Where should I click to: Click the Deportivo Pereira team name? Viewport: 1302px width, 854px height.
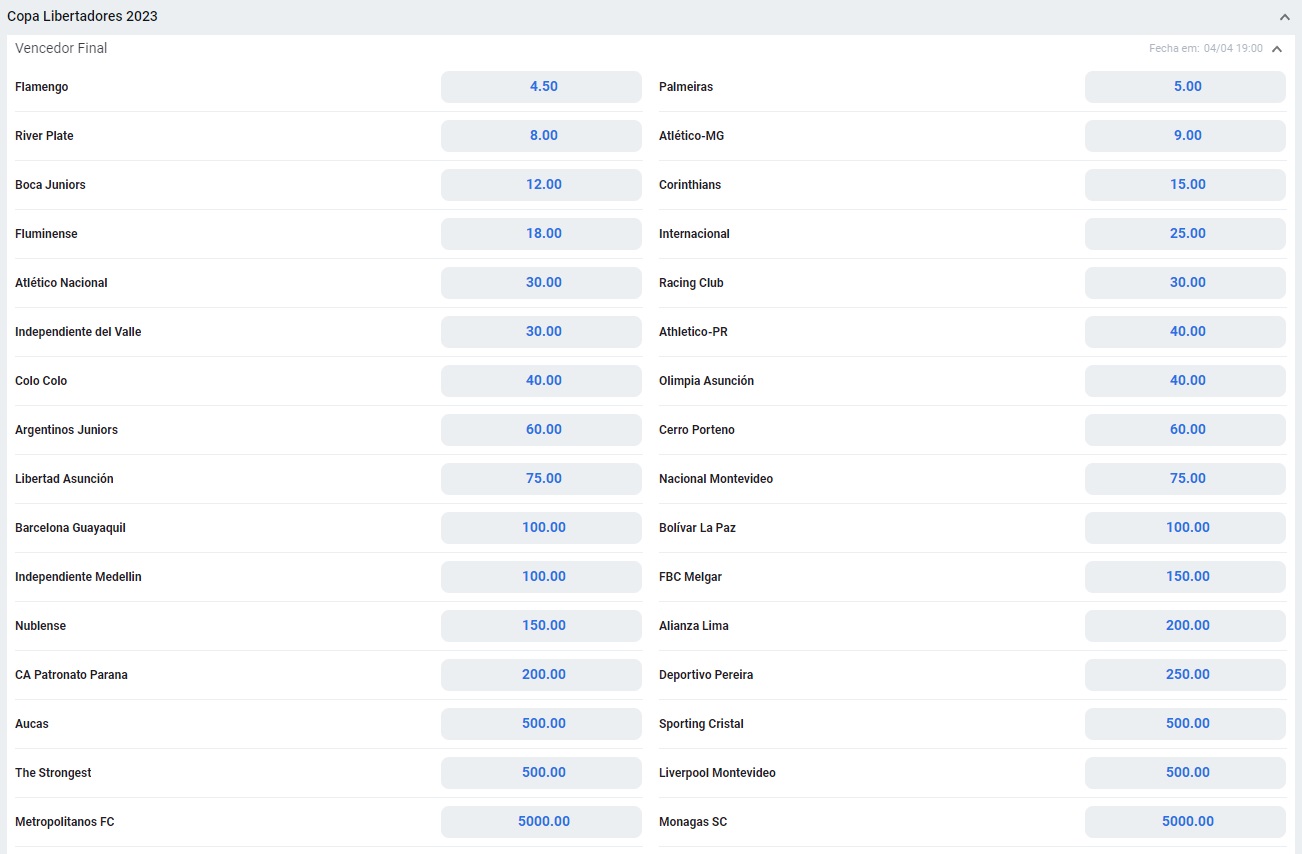(x=706, y=675)
